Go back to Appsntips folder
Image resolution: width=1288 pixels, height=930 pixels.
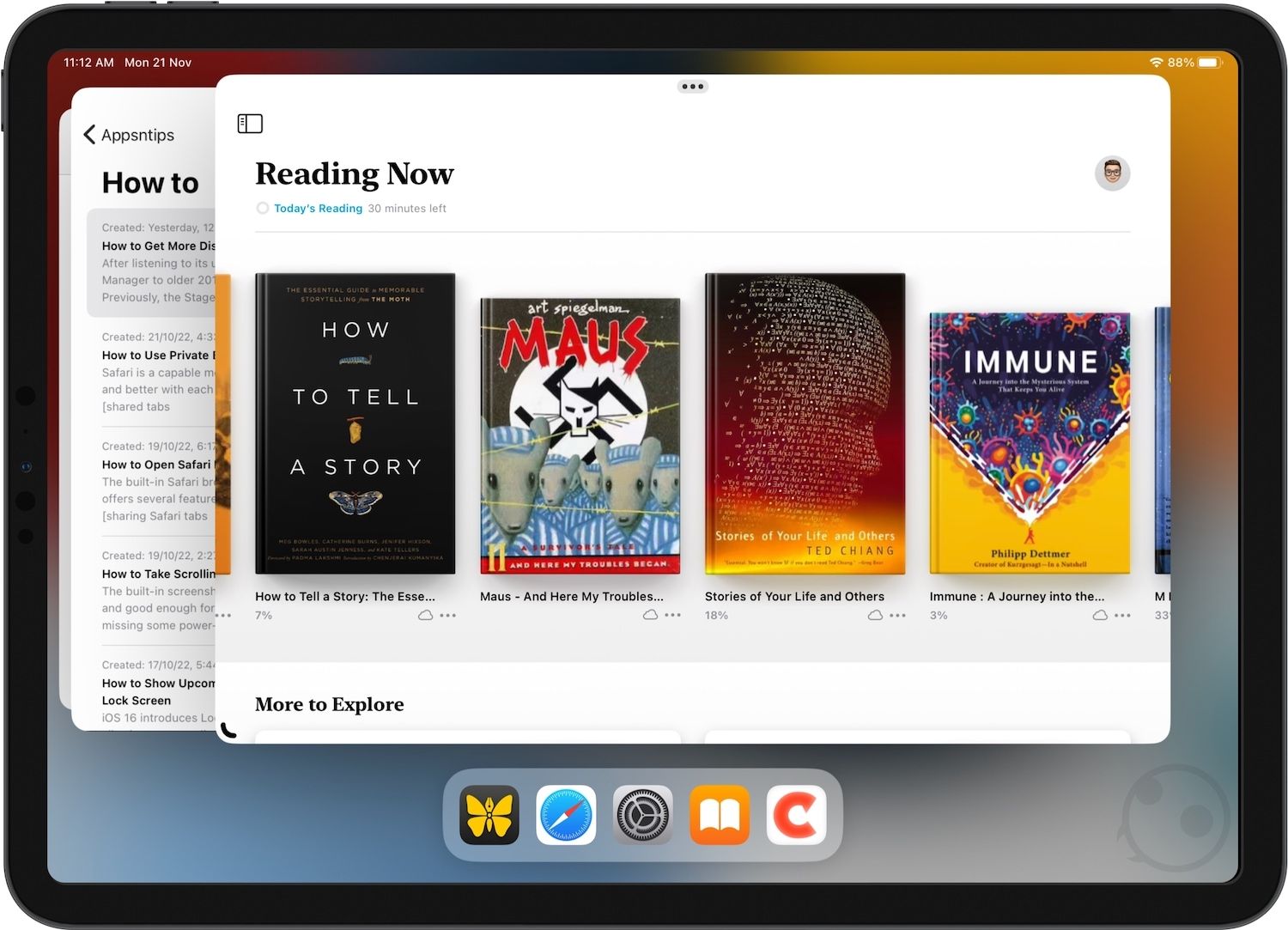pos(129,135)
